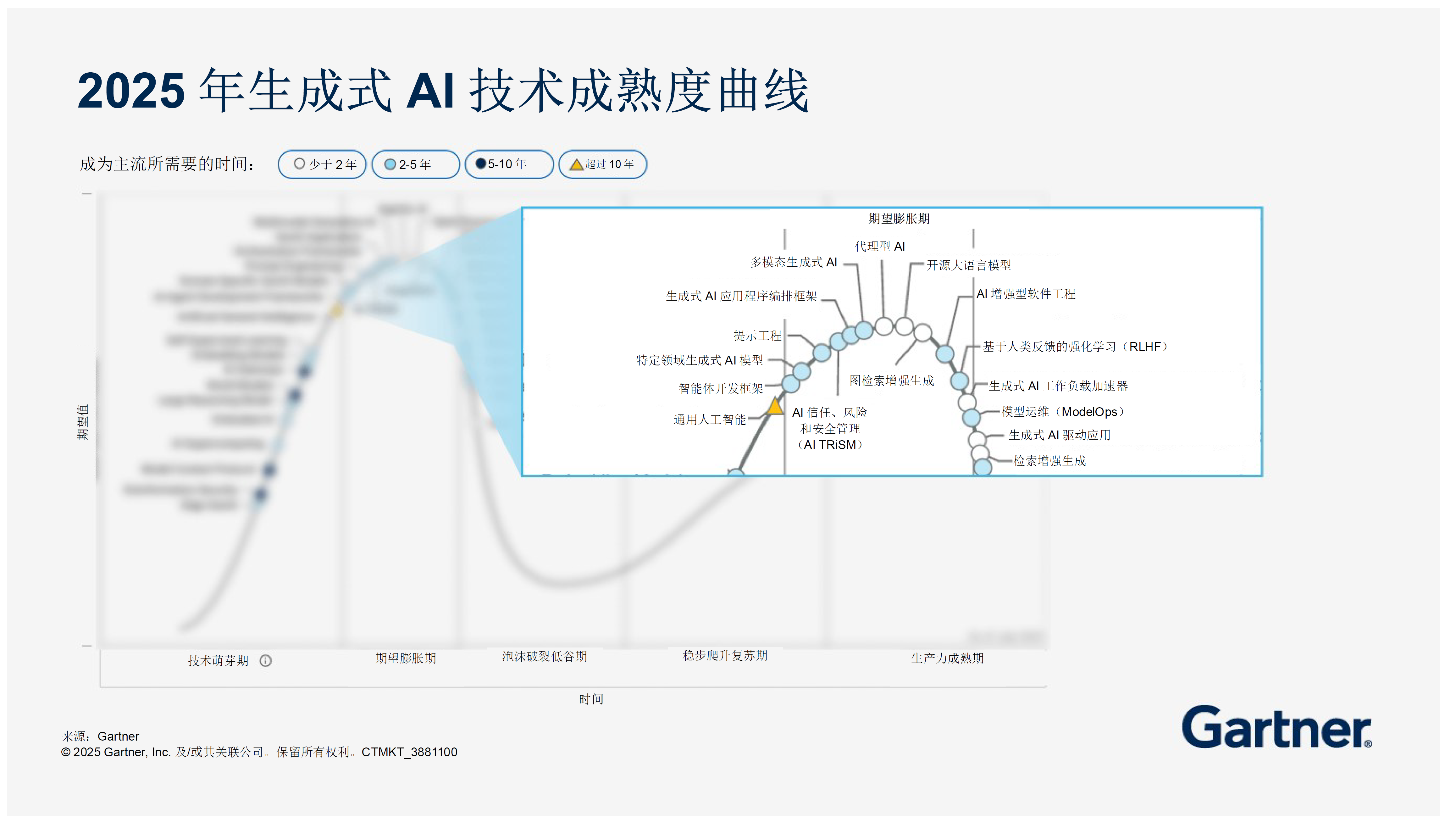Image resolution: width=1456 pixels, height=828 pixels.
Task: Toggle the 超过 10 年 legend marker
Action: pos(603,164)
